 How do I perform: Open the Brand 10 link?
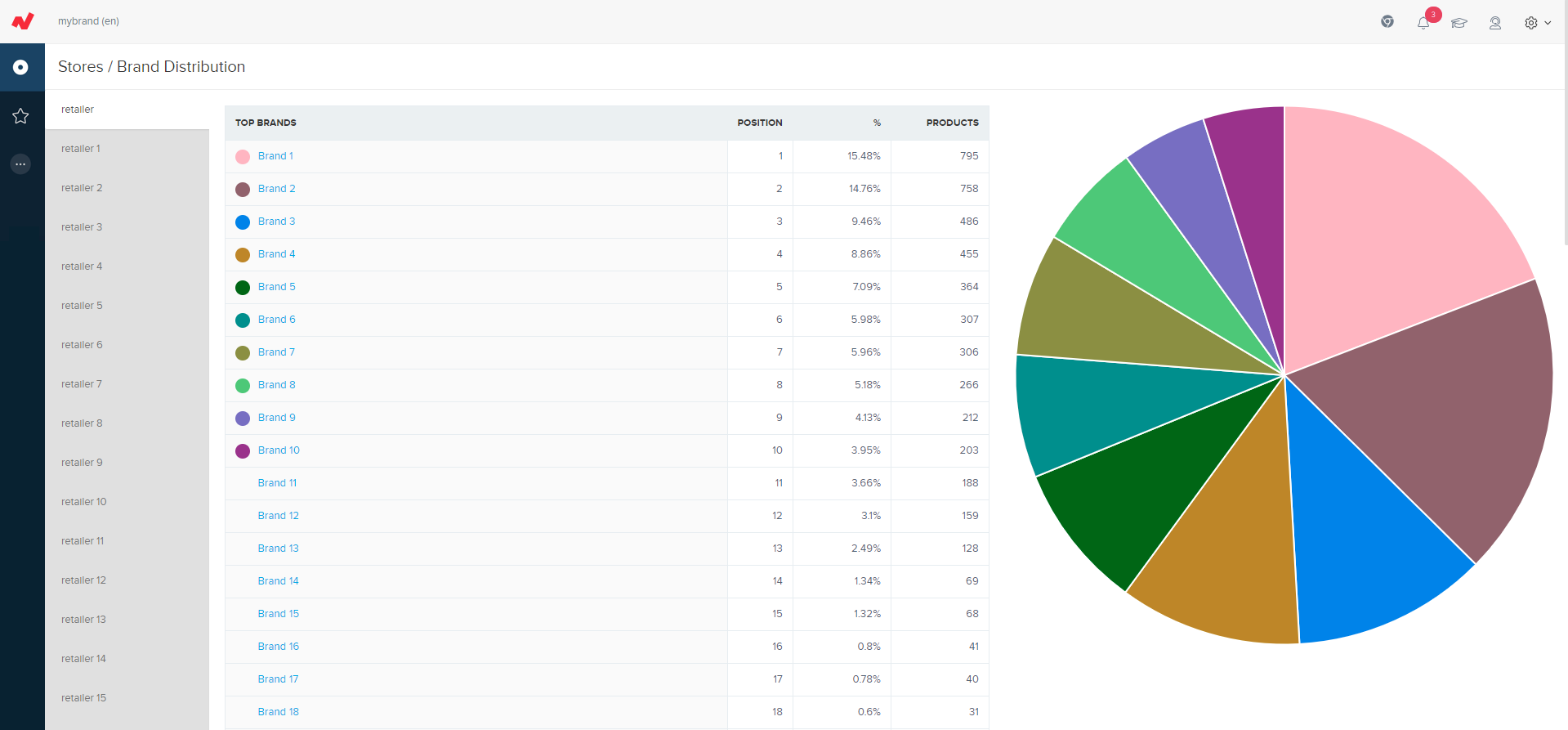279,450
